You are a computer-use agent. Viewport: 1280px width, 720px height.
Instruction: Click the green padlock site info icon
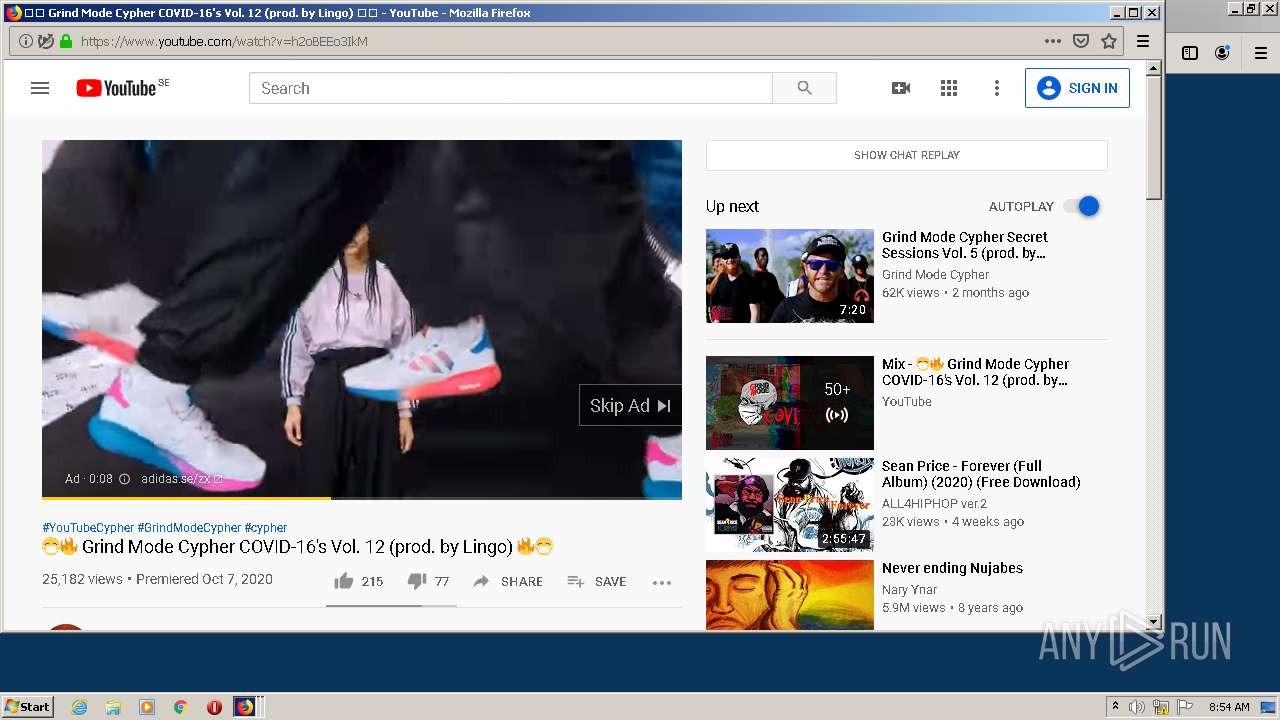66,41
